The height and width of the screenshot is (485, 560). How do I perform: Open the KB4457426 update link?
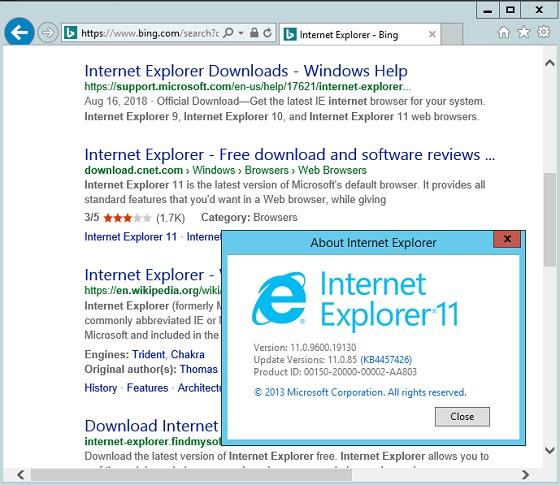tap(386, 360)
